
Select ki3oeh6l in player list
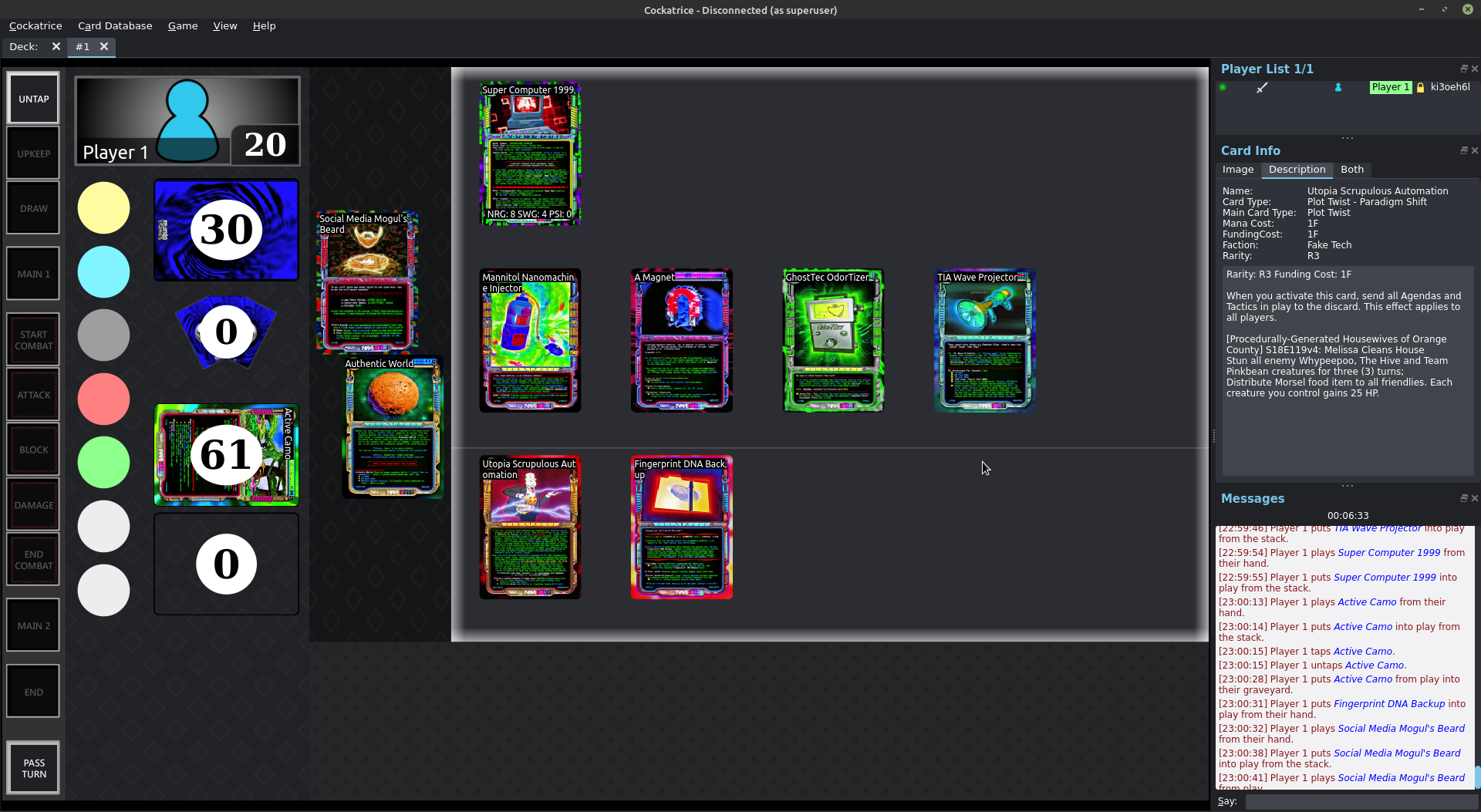pyautogui.click(x=1450, y=87)
